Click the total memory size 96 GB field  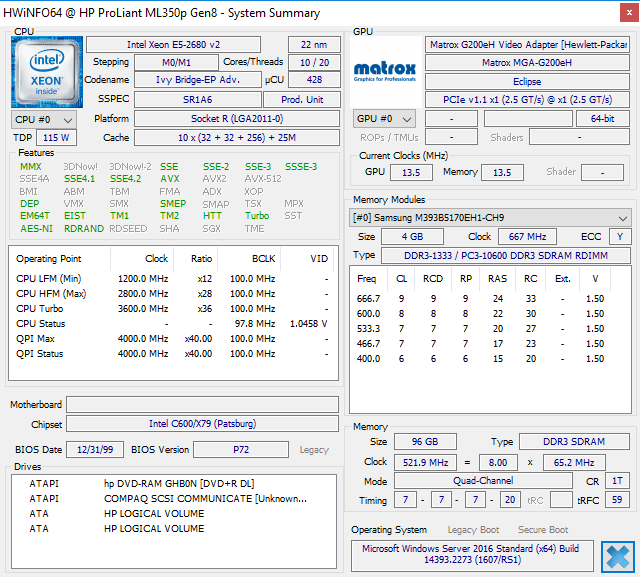click(425, 442)
